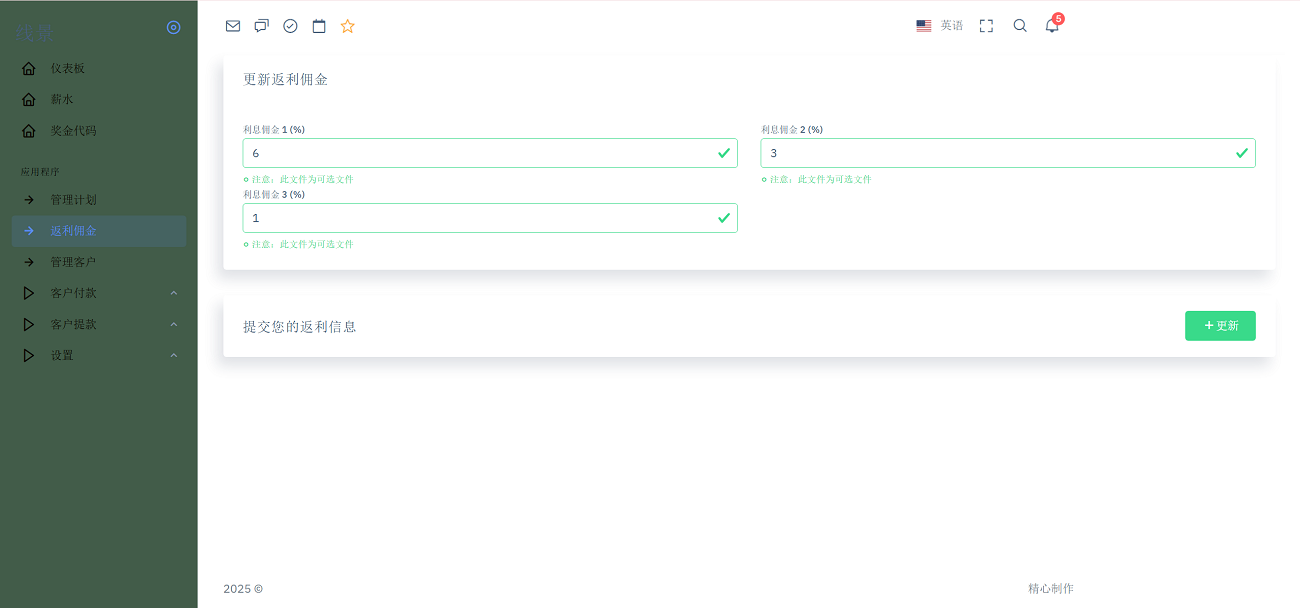Open the search magnifier icon
The image size is (1300, 608).
[1020, 26]
